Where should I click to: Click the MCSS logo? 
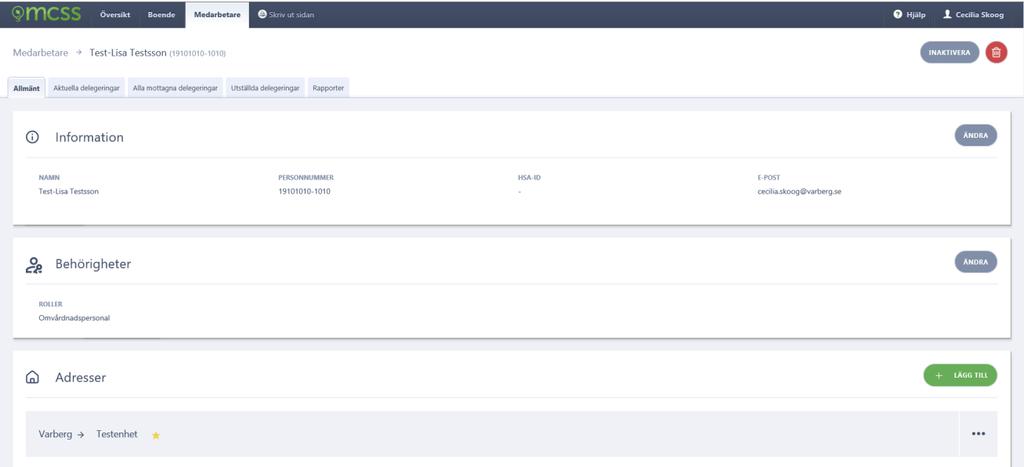[46, 14]
